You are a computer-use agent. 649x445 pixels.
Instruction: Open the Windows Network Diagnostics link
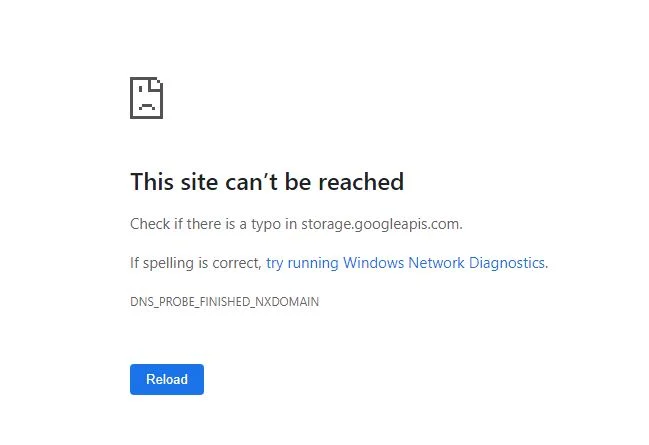(406, 263)
